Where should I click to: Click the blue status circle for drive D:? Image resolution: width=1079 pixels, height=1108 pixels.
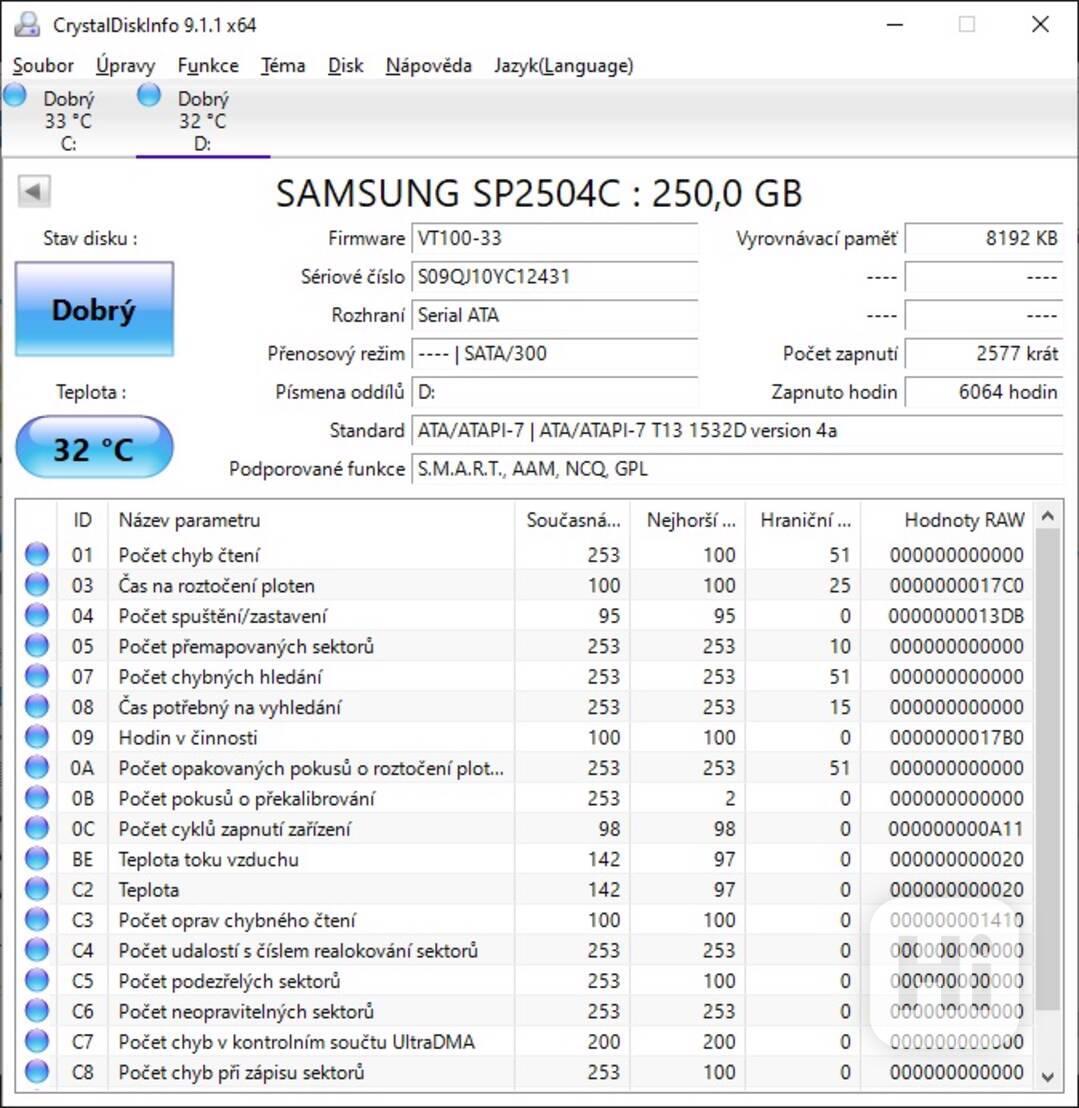click(x=148, y=95)
